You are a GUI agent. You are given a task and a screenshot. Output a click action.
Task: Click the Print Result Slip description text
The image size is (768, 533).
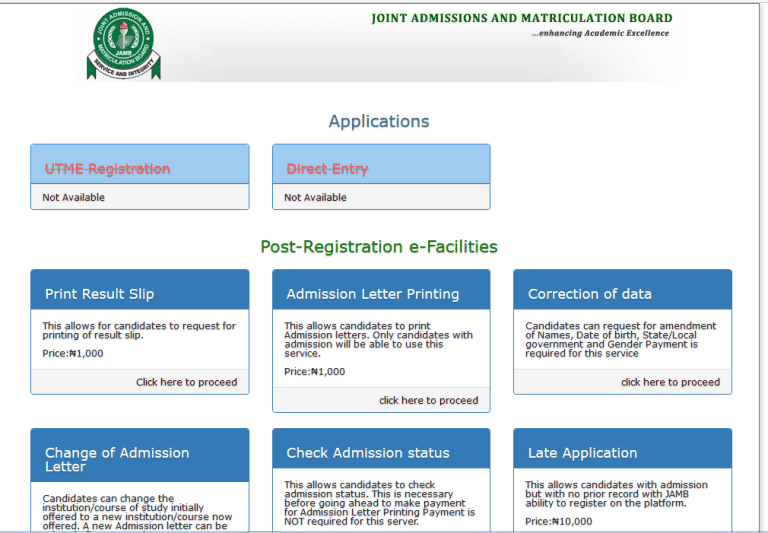(x=139, y=330)
